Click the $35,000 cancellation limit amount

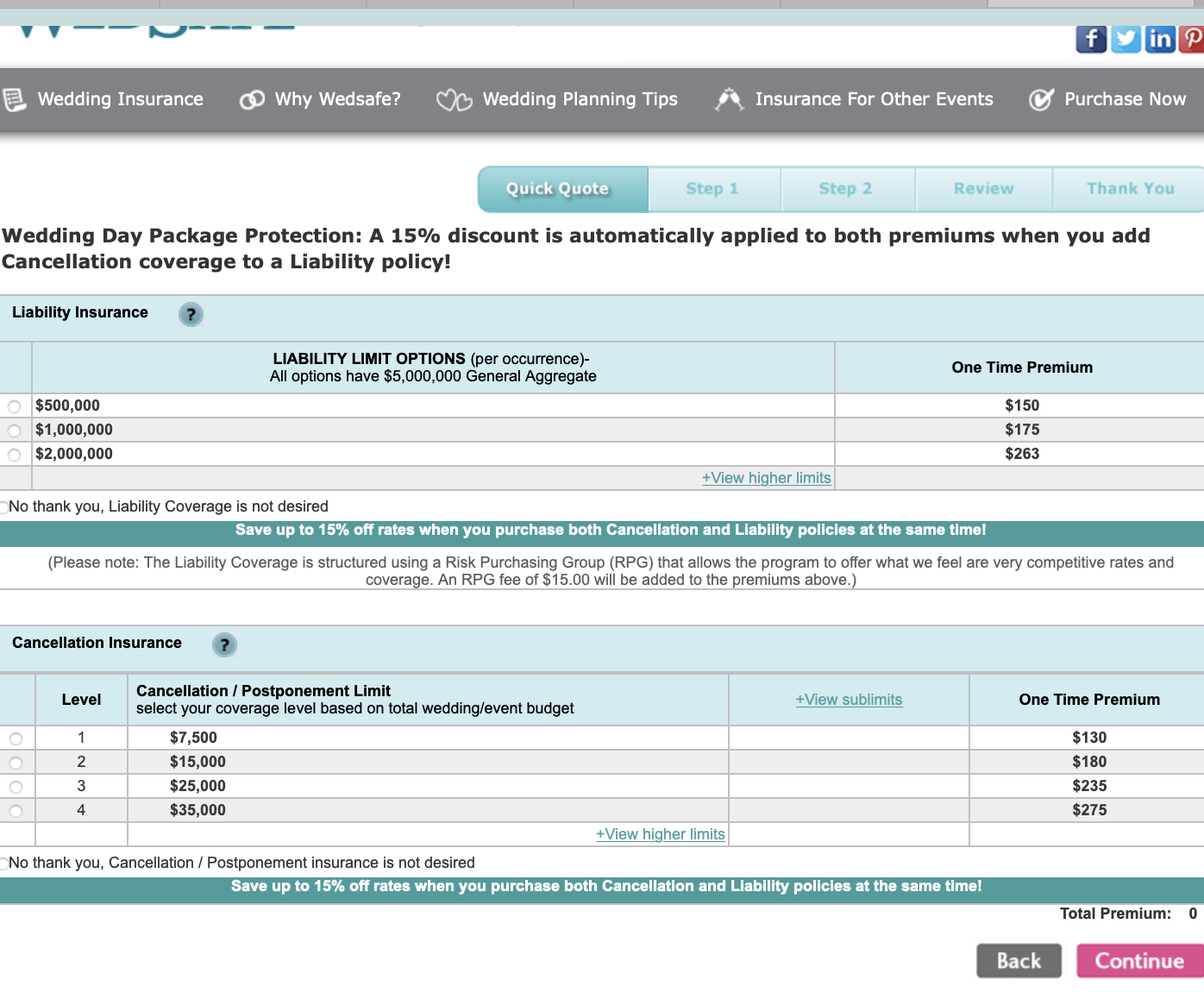pyautogui.click(x=198, y=810)
